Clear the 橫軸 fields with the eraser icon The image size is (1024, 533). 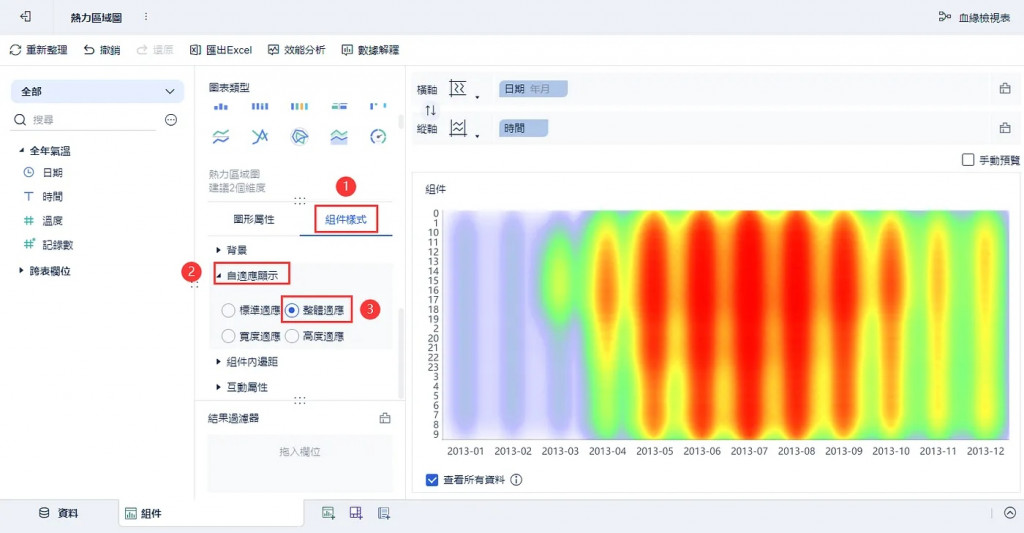[1005, 88]
